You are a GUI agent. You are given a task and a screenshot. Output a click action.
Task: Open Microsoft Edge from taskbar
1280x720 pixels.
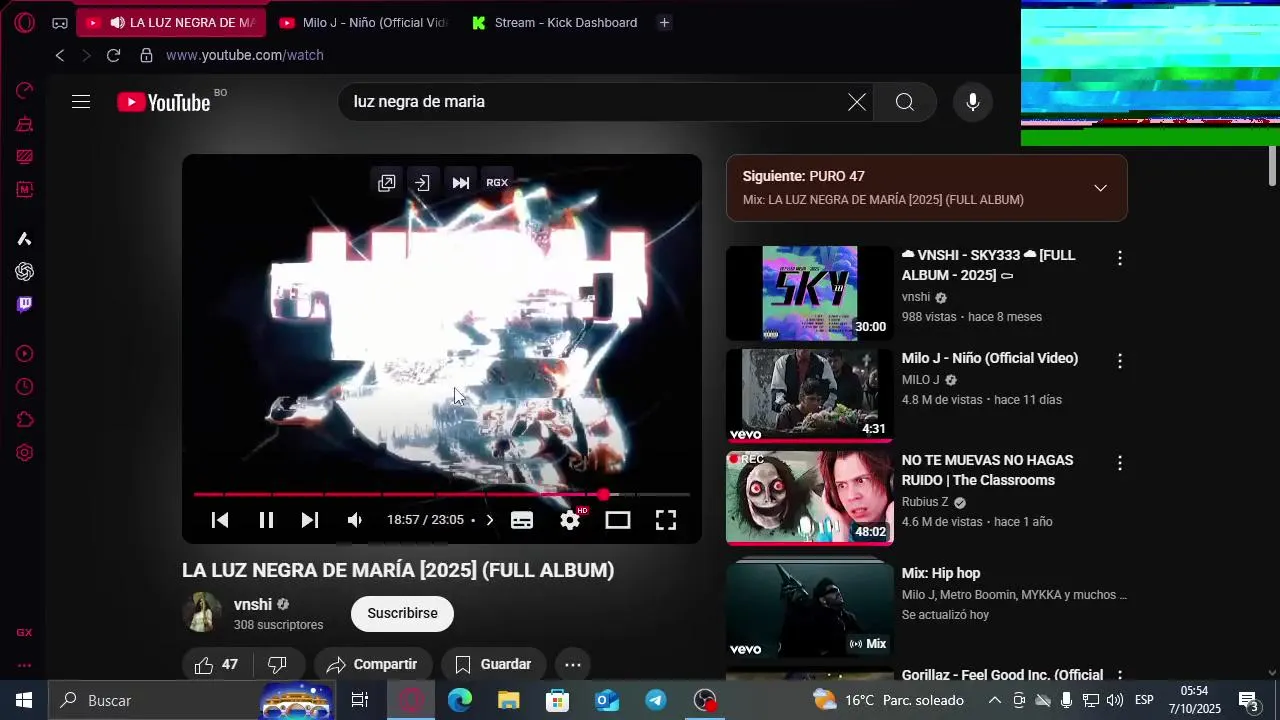pos(460,700)
